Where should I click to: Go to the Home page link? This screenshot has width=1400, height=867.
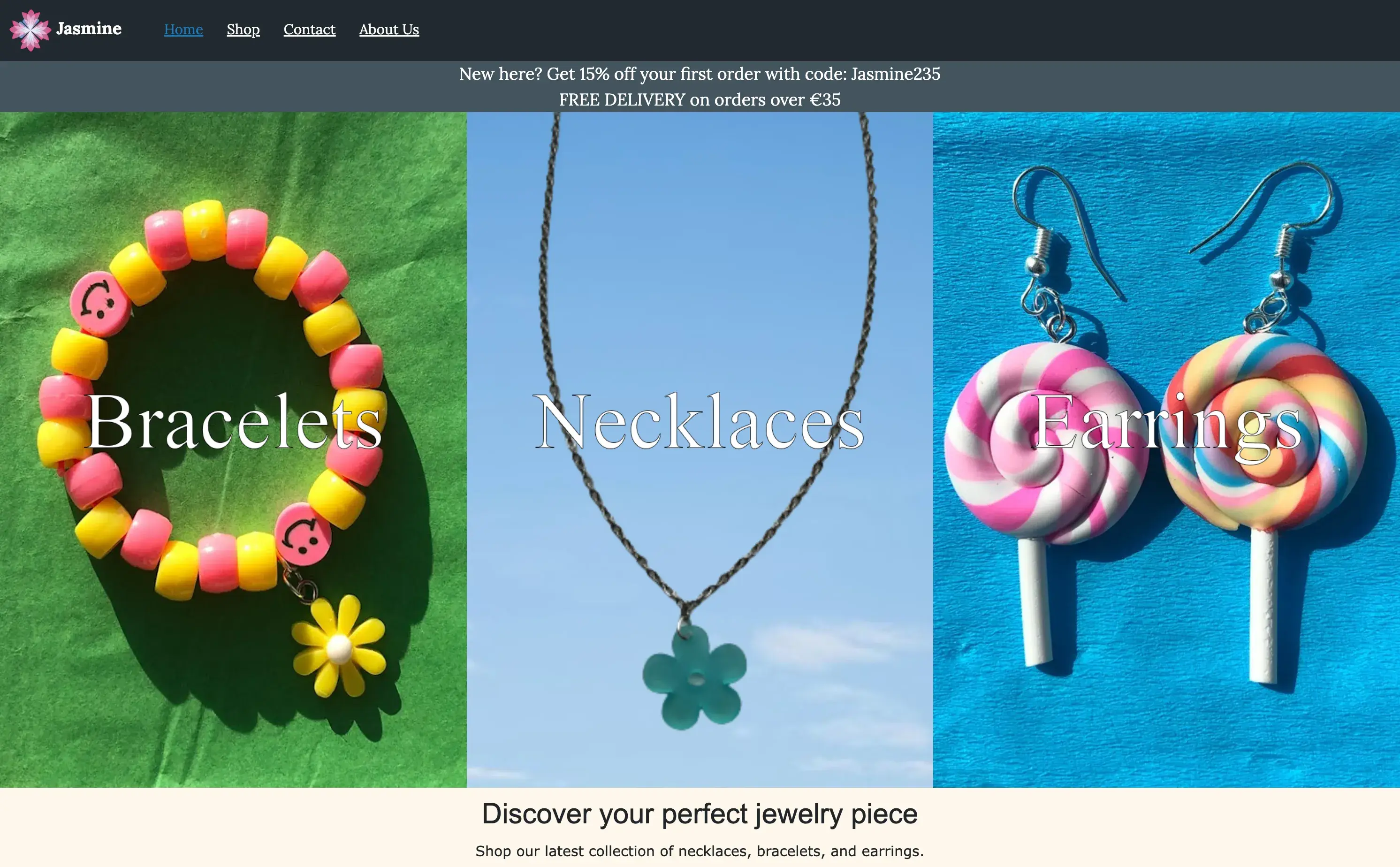(183, 29)
